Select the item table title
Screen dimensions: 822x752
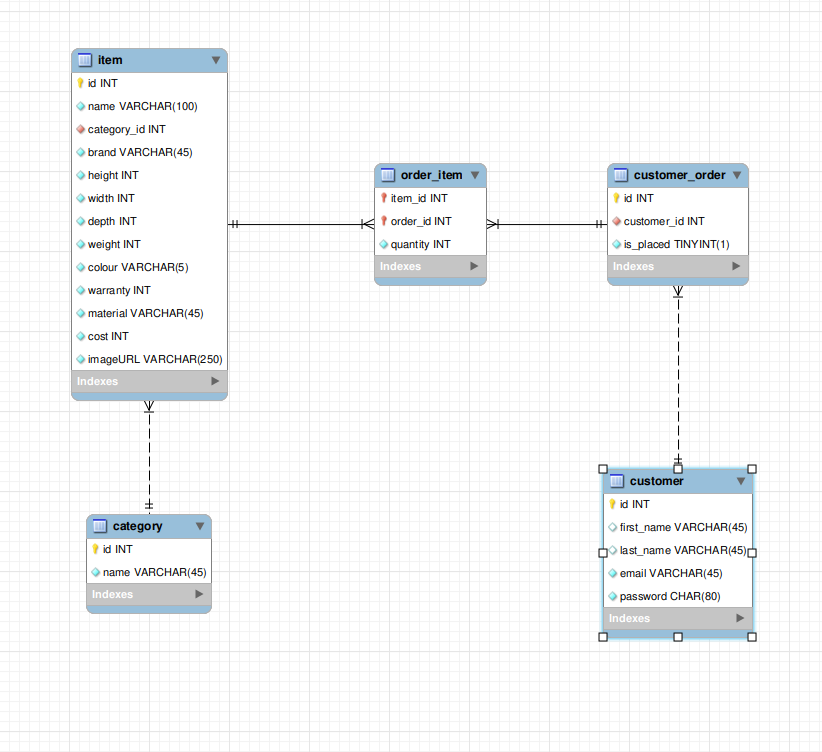(x=110, y=60)
